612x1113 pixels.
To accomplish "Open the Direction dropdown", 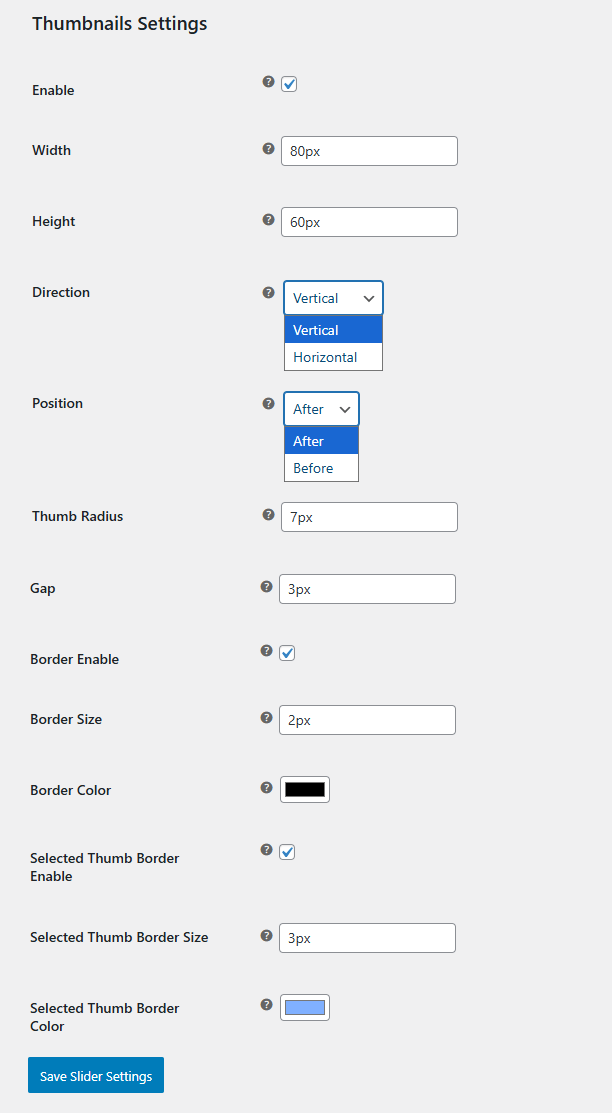I will [333, 297].
